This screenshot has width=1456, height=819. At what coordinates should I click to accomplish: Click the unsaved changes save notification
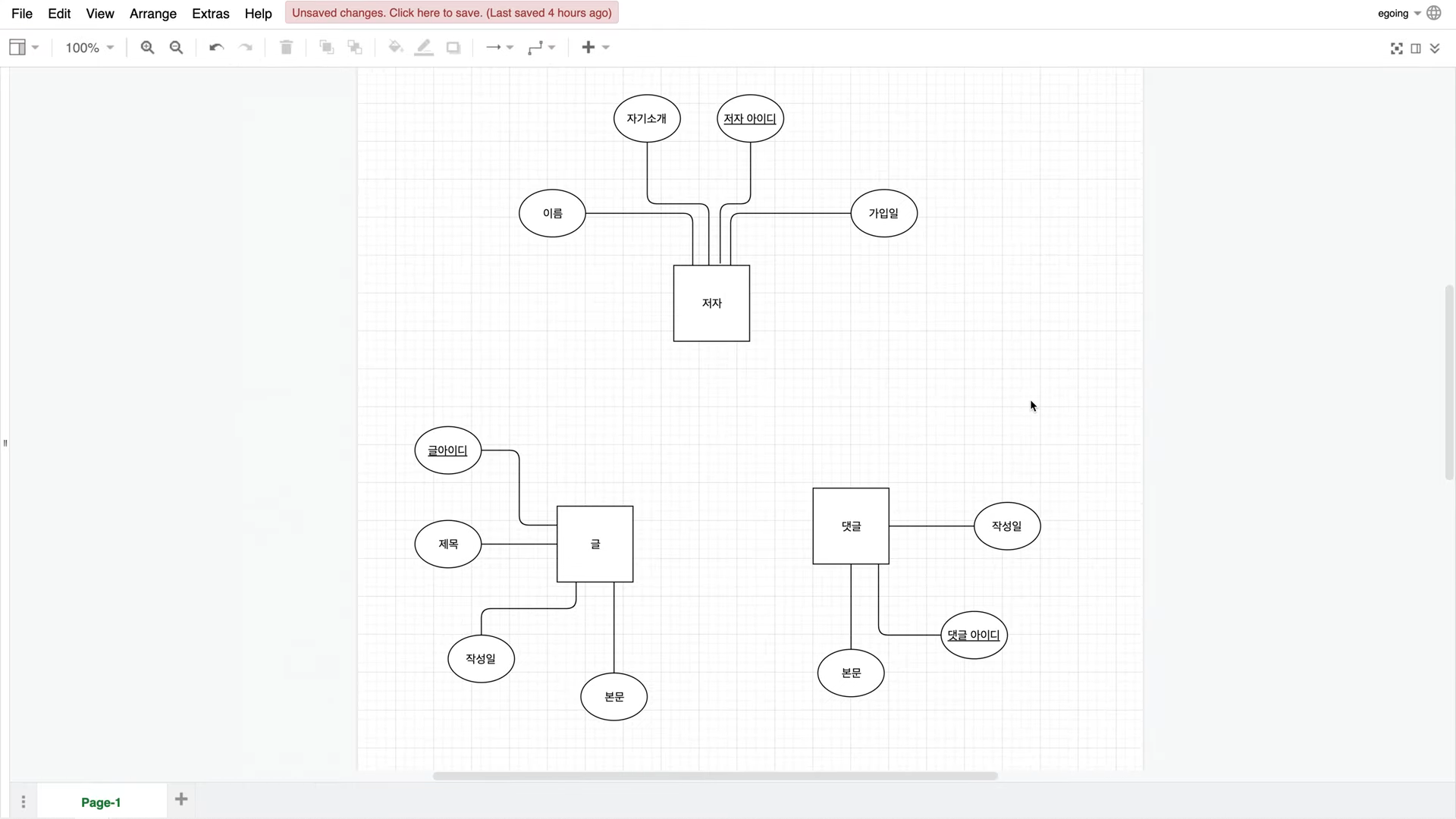[451, 12]
